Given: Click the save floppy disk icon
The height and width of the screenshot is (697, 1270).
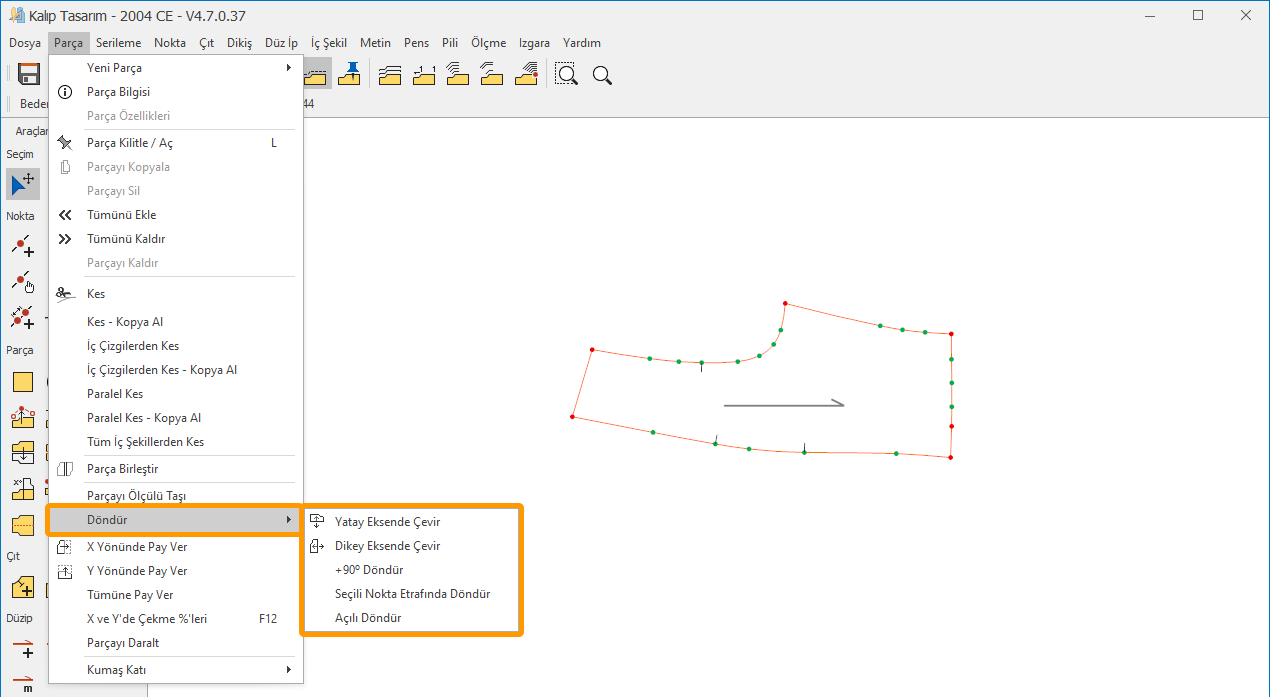Looking at the screenshot, I should [29, 75].
